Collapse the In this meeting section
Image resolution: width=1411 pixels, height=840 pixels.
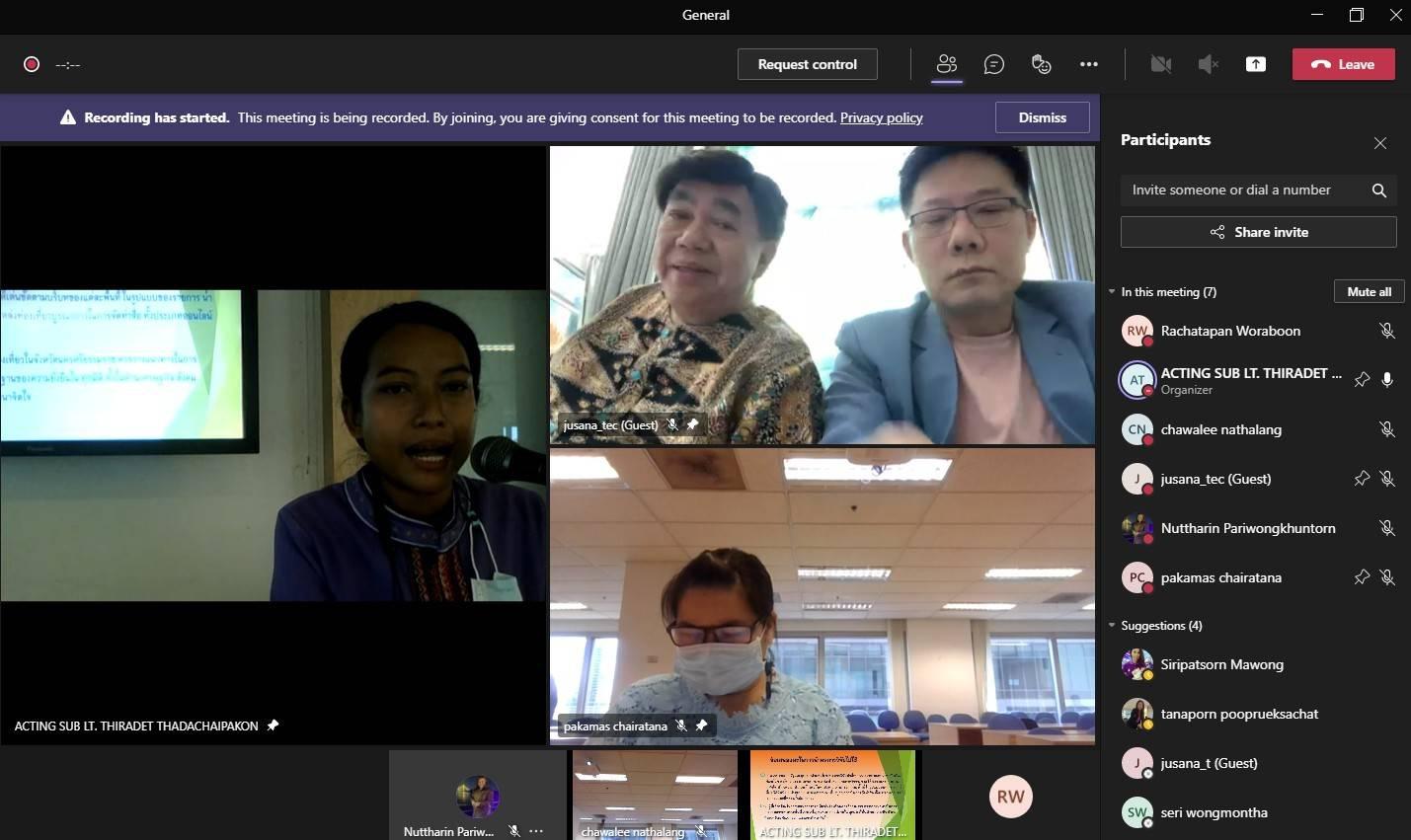click(1112, 292)
